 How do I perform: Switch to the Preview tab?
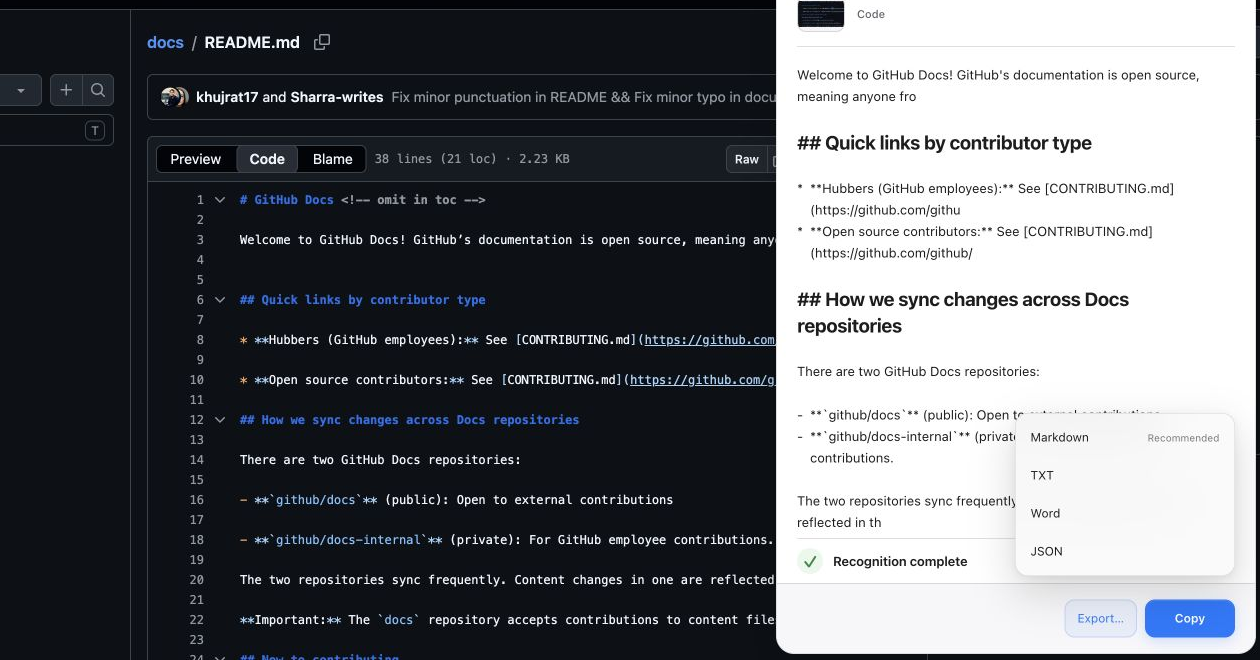(x=196, y=159)
